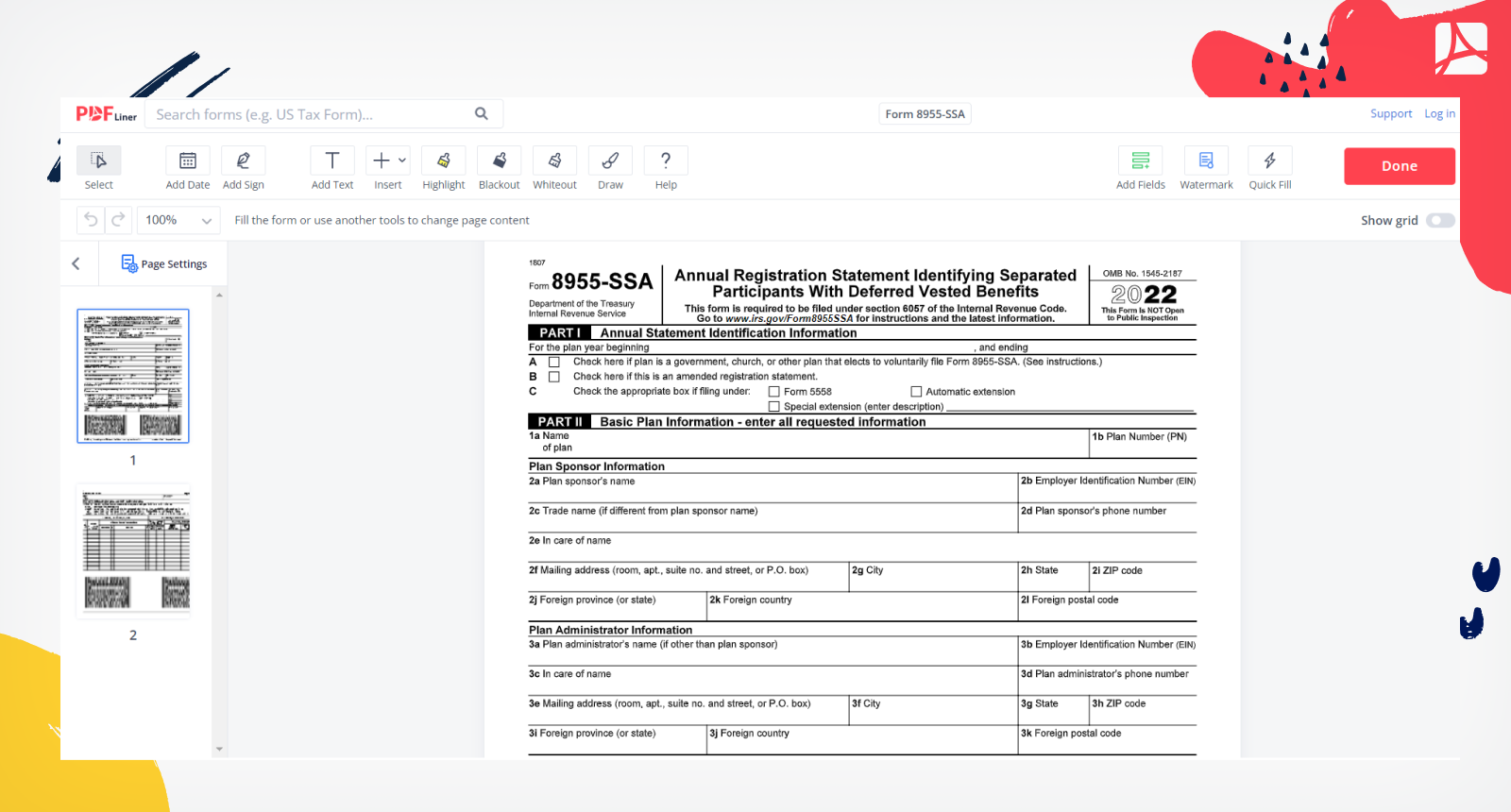Image resolution: width=1511 pixels, height=812 pixels.
Task: Check the Automatic extension box
Action: click(x=916, y=392)
